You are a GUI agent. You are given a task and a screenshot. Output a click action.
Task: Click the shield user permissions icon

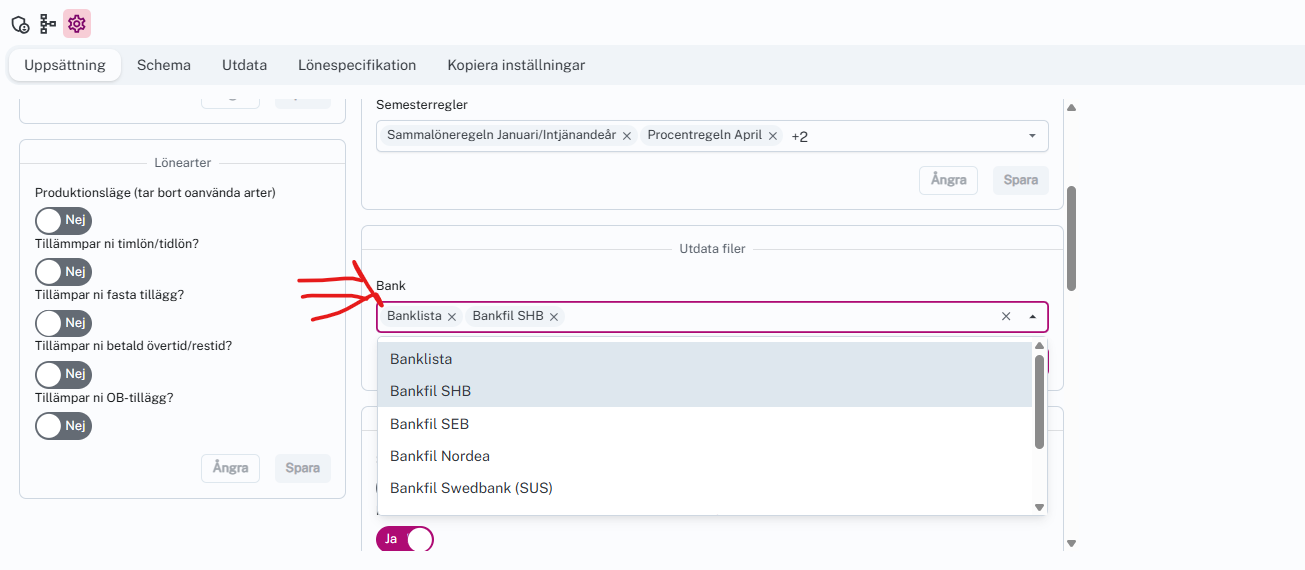click(x=20, y=23)
